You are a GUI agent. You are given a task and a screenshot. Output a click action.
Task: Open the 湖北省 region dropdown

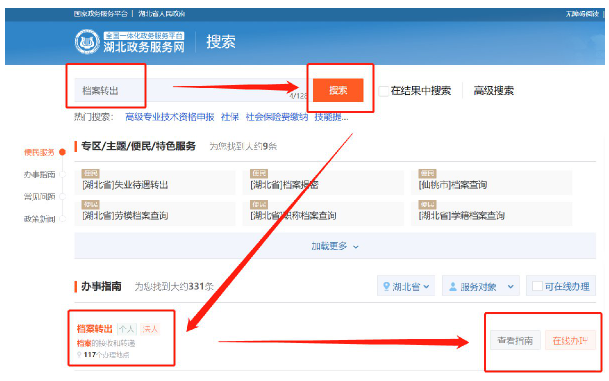click(x=406, y=286)
